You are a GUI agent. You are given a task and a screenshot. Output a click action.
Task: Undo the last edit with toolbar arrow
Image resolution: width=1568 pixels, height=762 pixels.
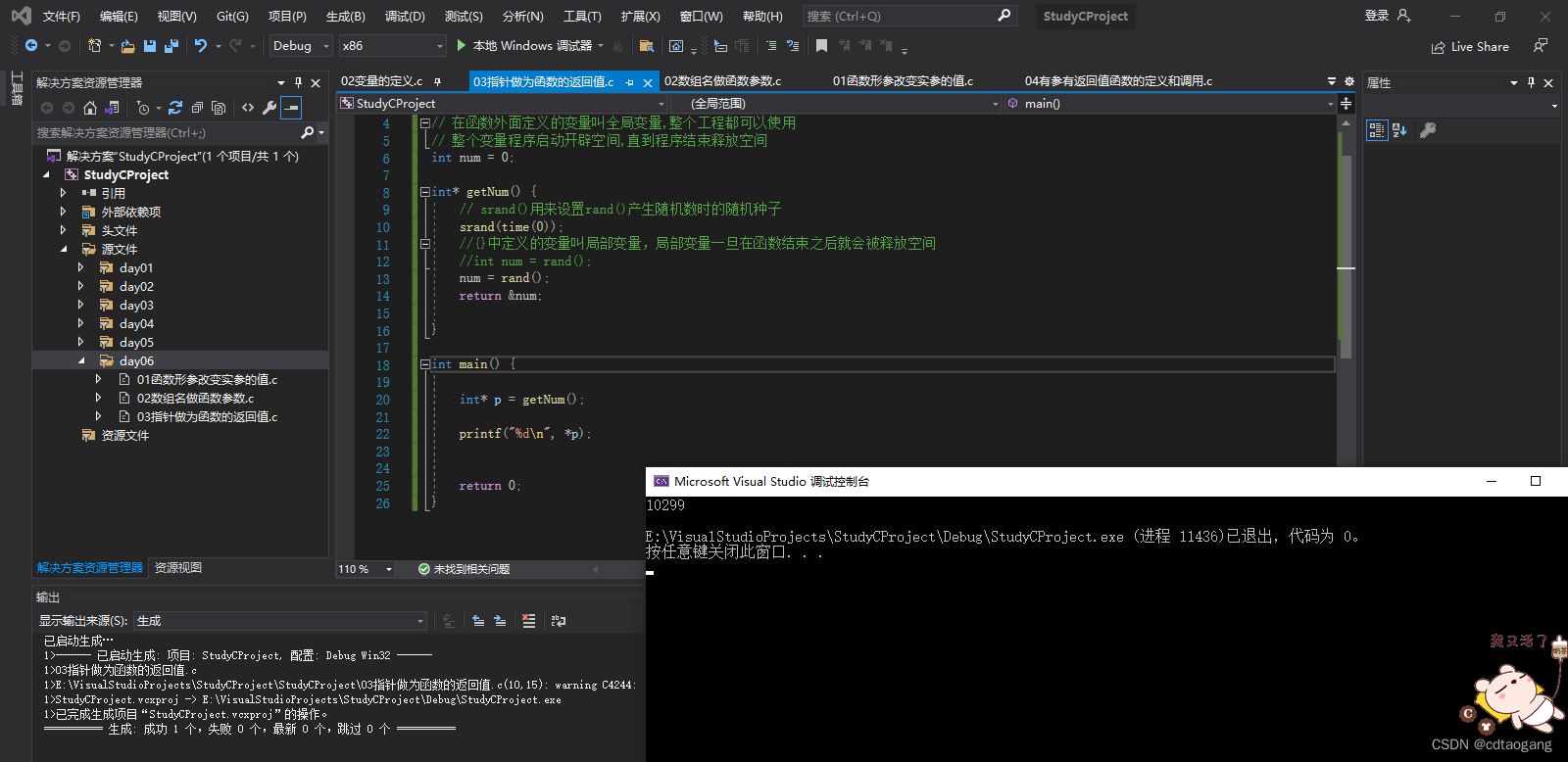click(x=201, y=46)
